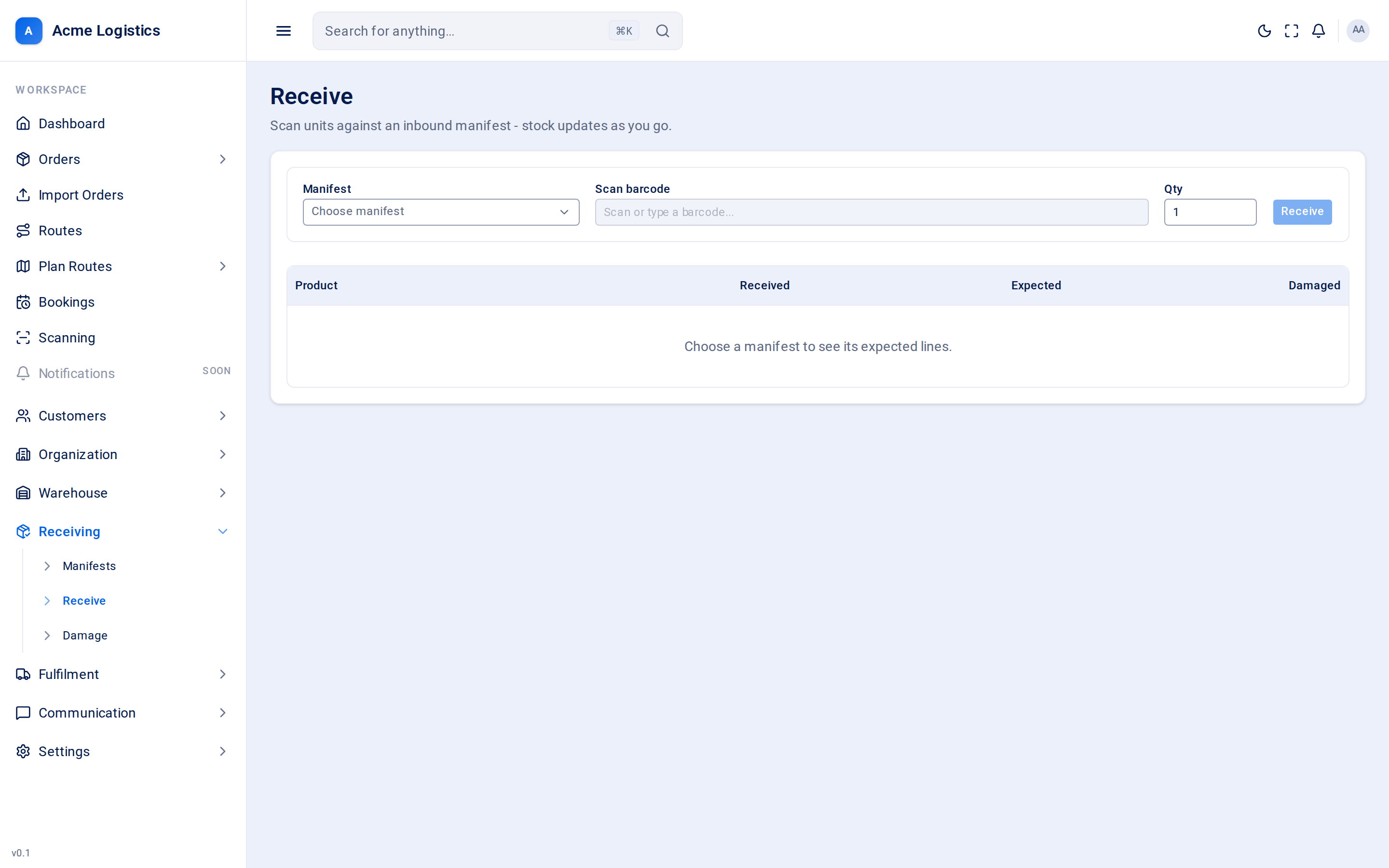Viewport: 1389px width, 868px height.
Task: Click the Dashboard home icon
Action: 23,123
